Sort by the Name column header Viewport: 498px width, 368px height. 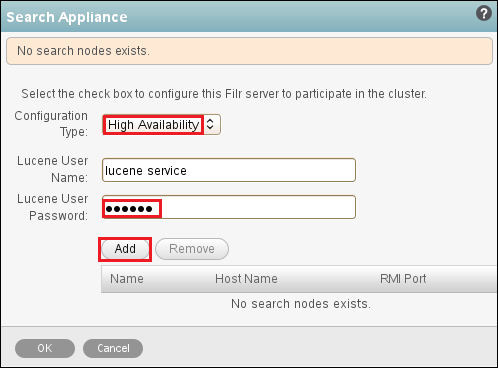[127, 279]
